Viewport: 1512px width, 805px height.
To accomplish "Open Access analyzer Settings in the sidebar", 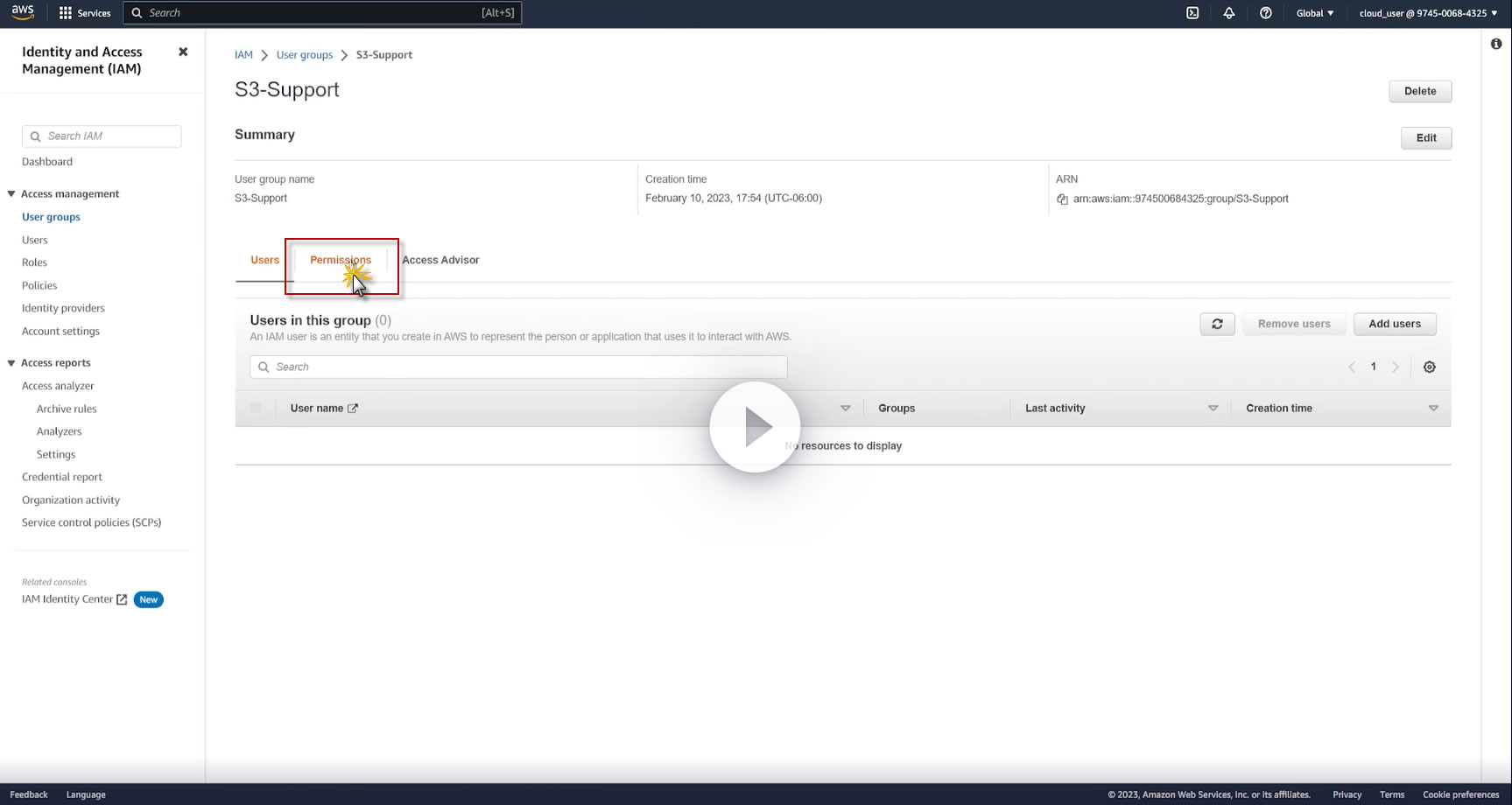I will (x=56, y=454).
